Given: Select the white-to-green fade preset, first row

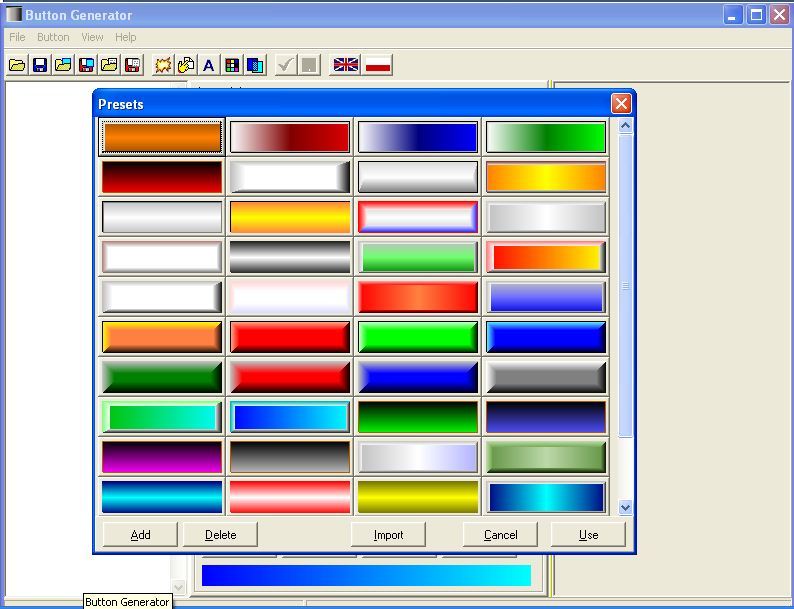Looking at the screenshot, I should pos(545,137).
